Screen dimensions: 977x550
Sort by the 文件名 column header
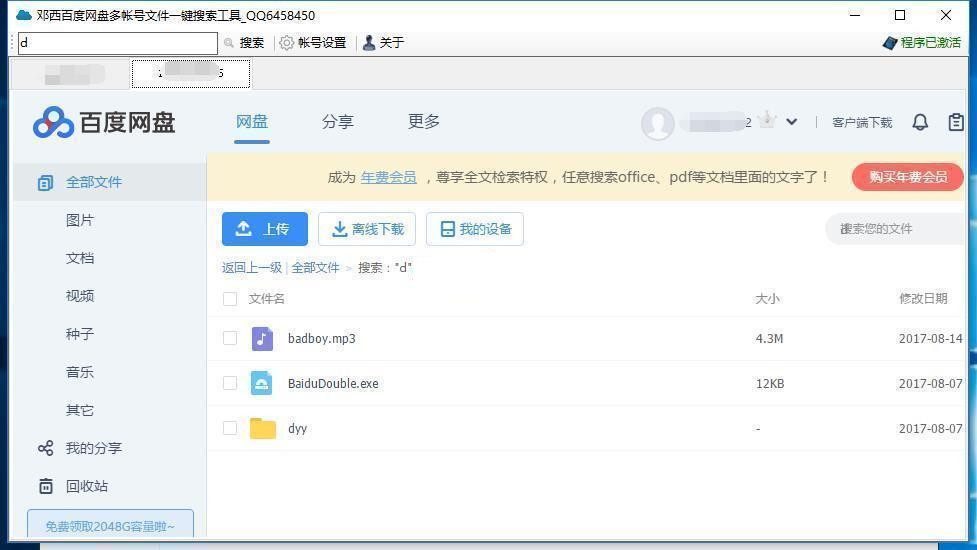(267, 299)
